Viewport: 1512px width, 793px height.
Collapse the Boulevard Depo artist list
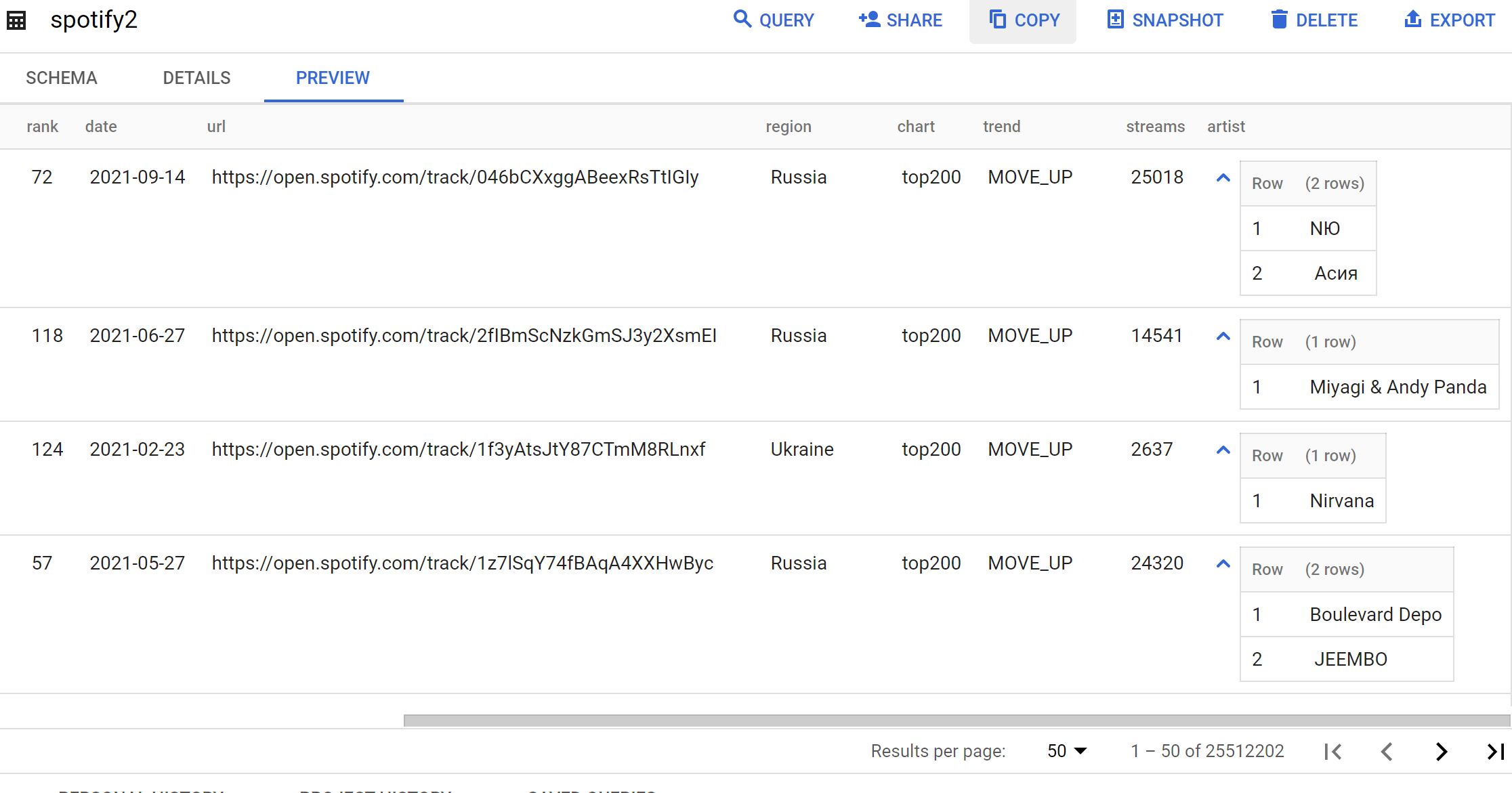point(1223,564)
